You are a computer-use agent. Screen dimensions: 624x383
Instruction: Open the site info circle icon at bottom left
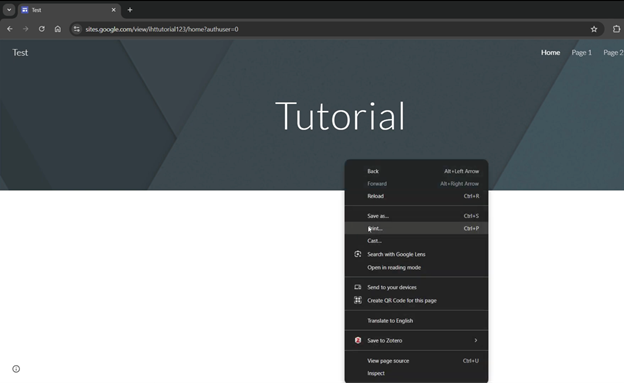[16, 369]
